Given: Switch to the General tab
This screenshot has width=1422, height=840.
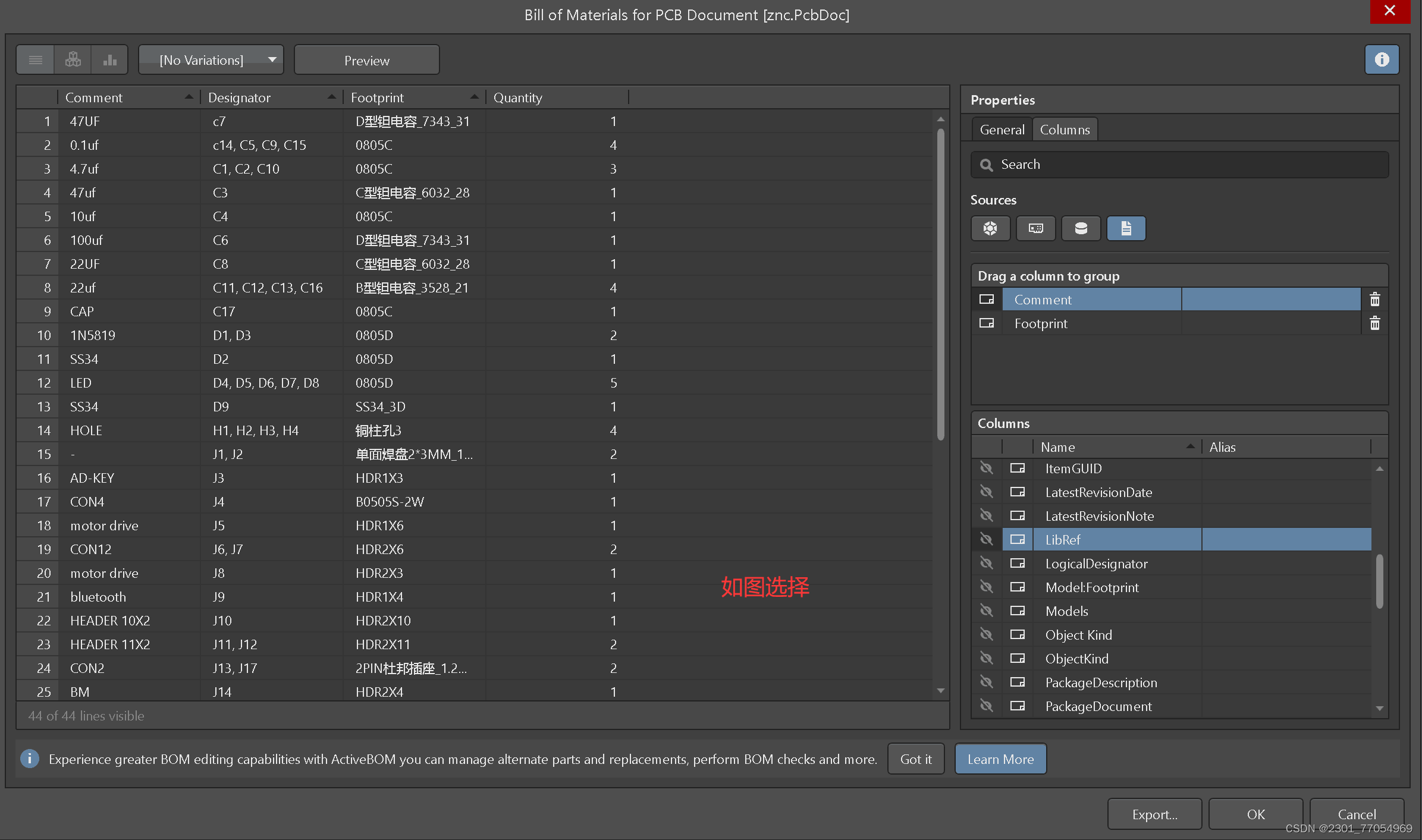Looking at the screenshot, I should (1002, 130).
